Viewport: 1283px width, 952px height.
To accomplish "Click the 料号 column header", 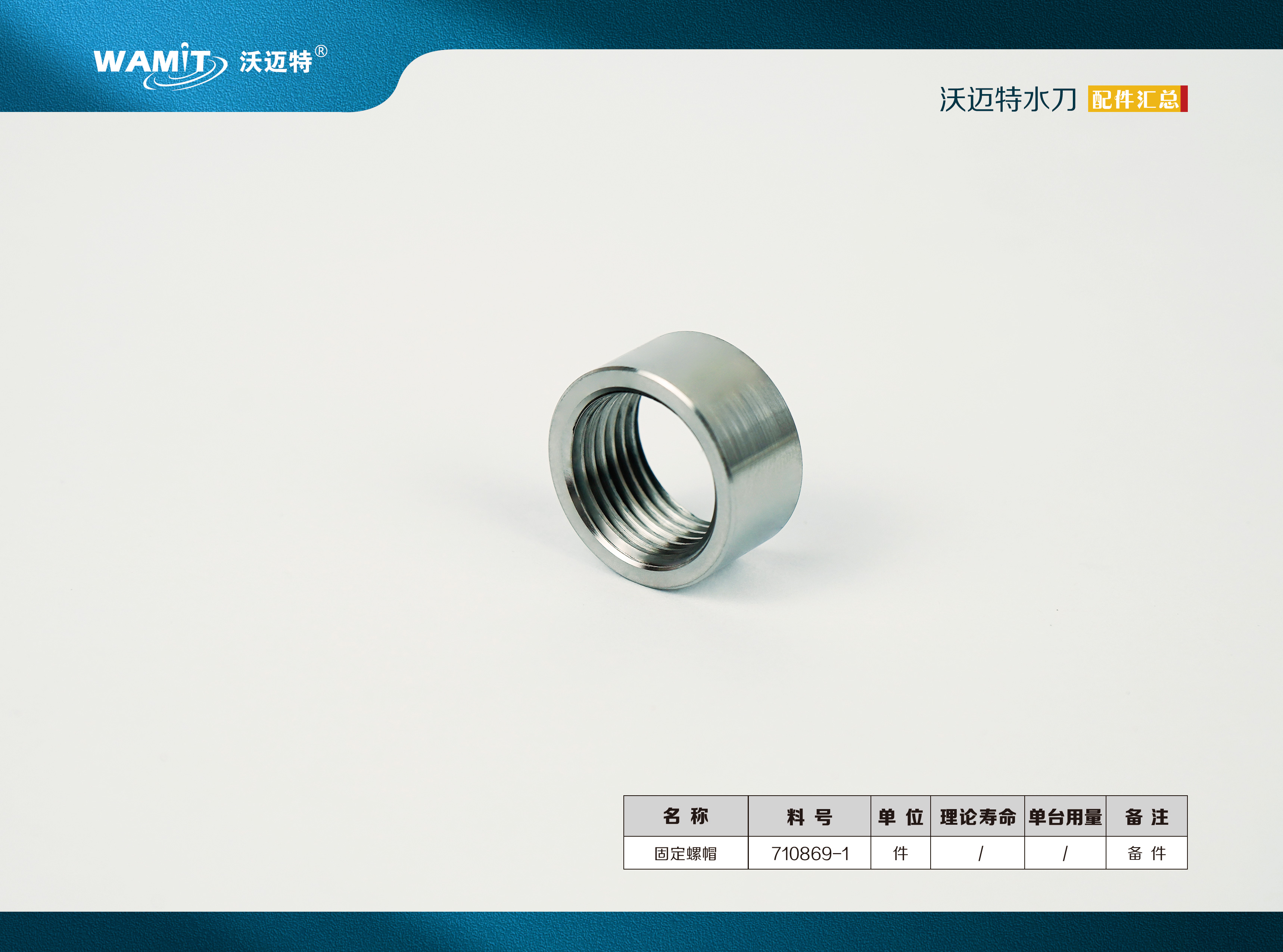I will click(x=809, y=816).
